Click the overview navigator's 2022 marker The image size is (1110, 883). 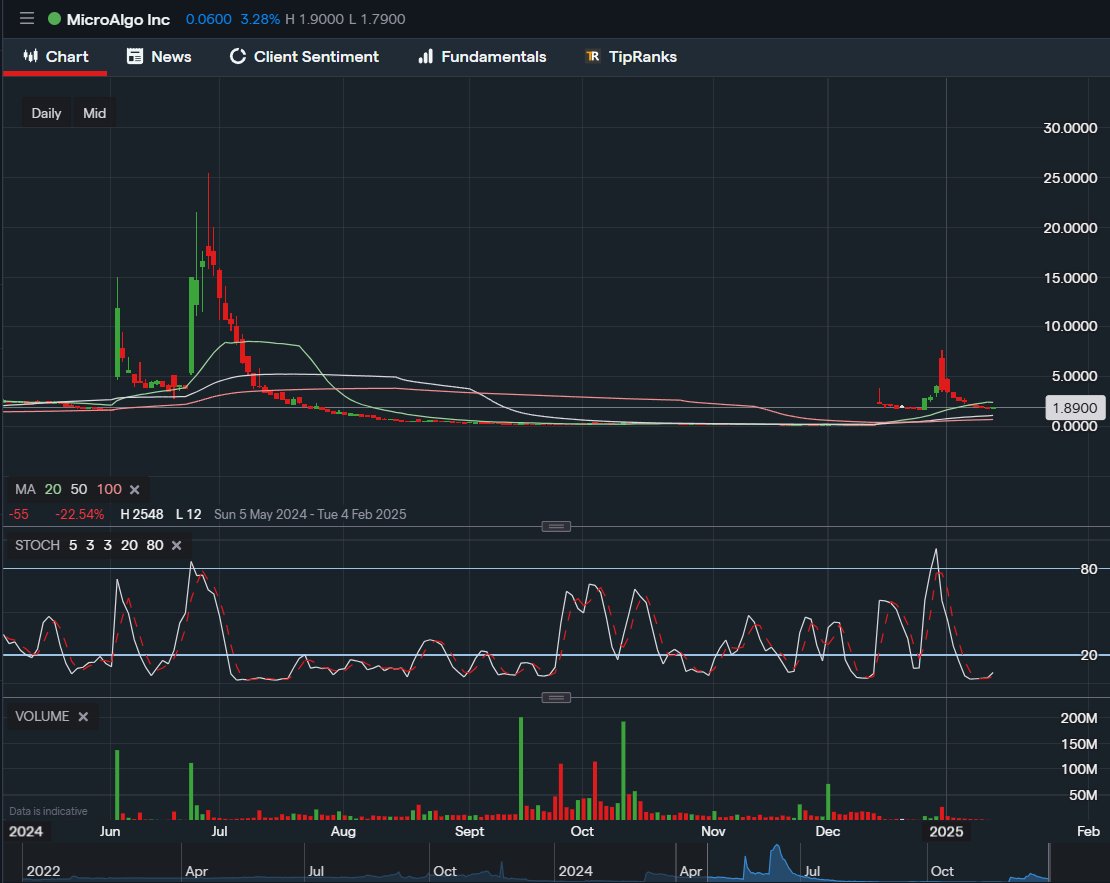coord(43,871)
